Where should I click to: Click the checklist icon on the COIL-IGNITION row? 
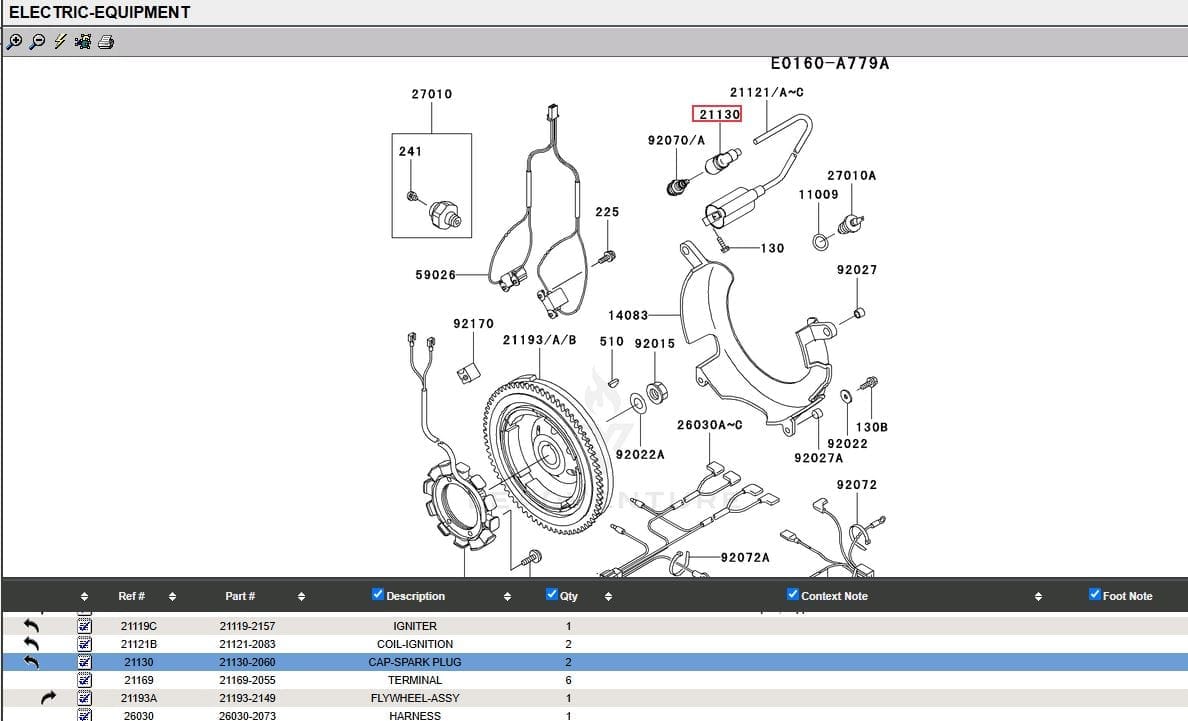85,644
